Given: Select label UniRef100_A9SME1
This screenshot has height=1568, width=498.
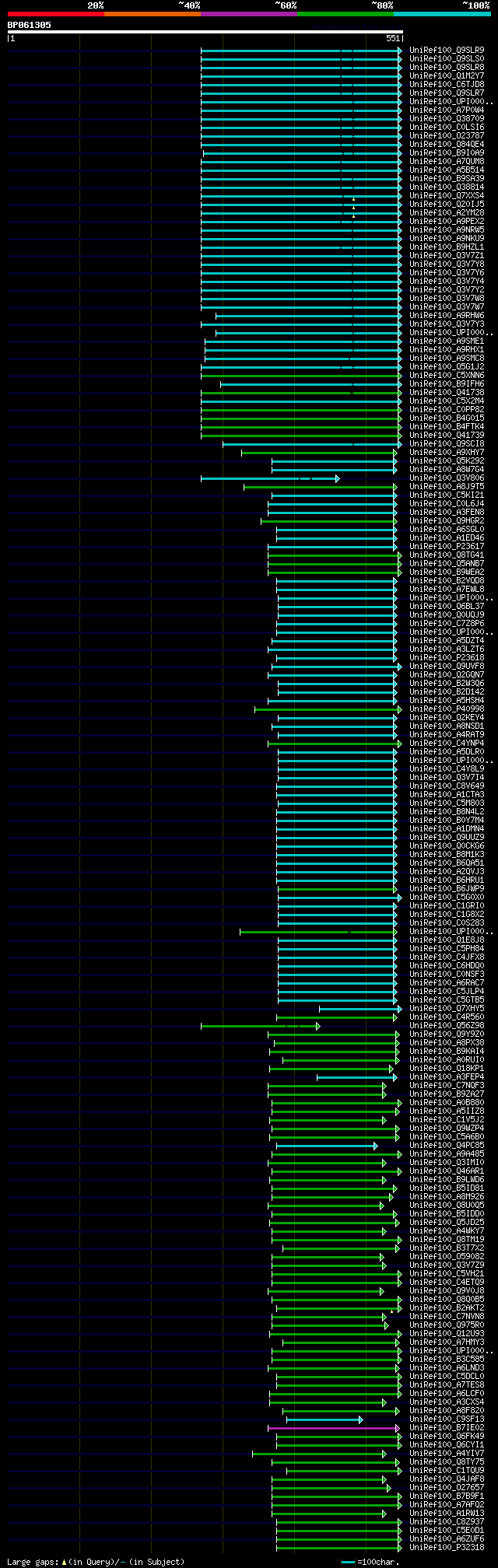Looking at the screenshot, I should [x=447, y=341].
